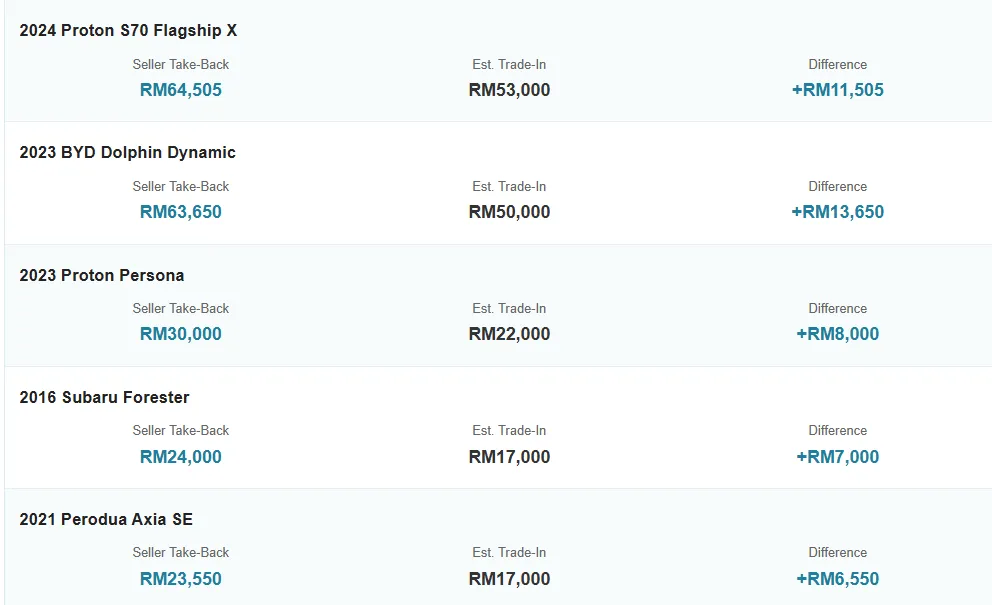Select the +RM13,650 difference amount
The image size is (992, 605).
pyautogui.click(x=838, y=212)
